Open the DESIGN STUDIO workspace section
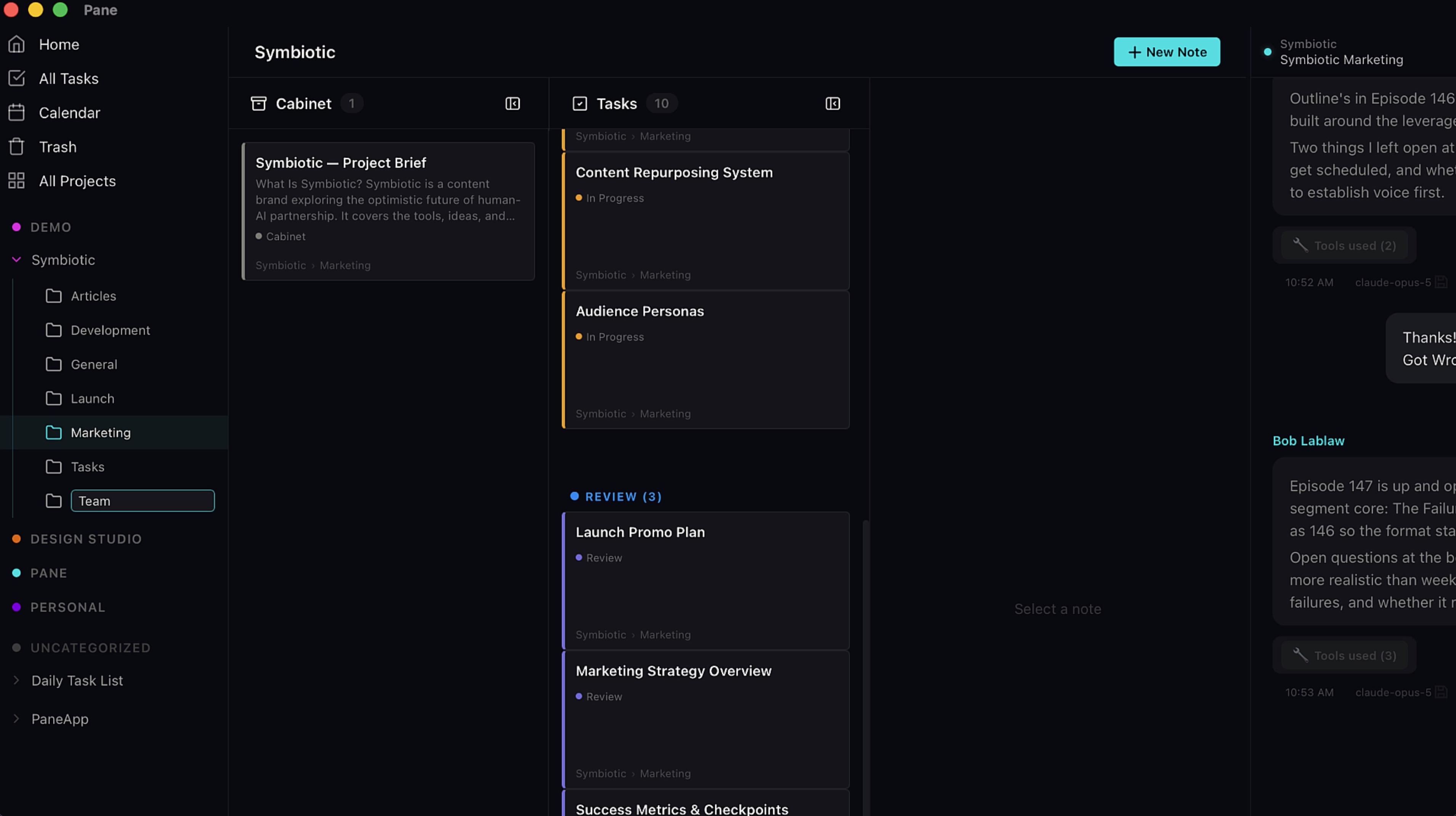 (x=86, y=539)
